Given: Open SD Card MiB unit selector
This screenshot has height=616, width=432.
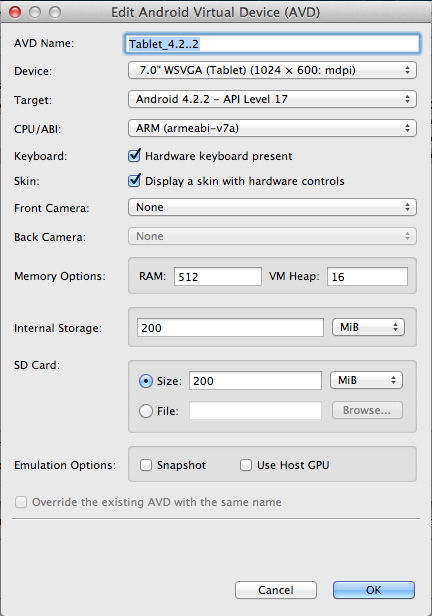Looking at the screenshot, I should 366,380.
